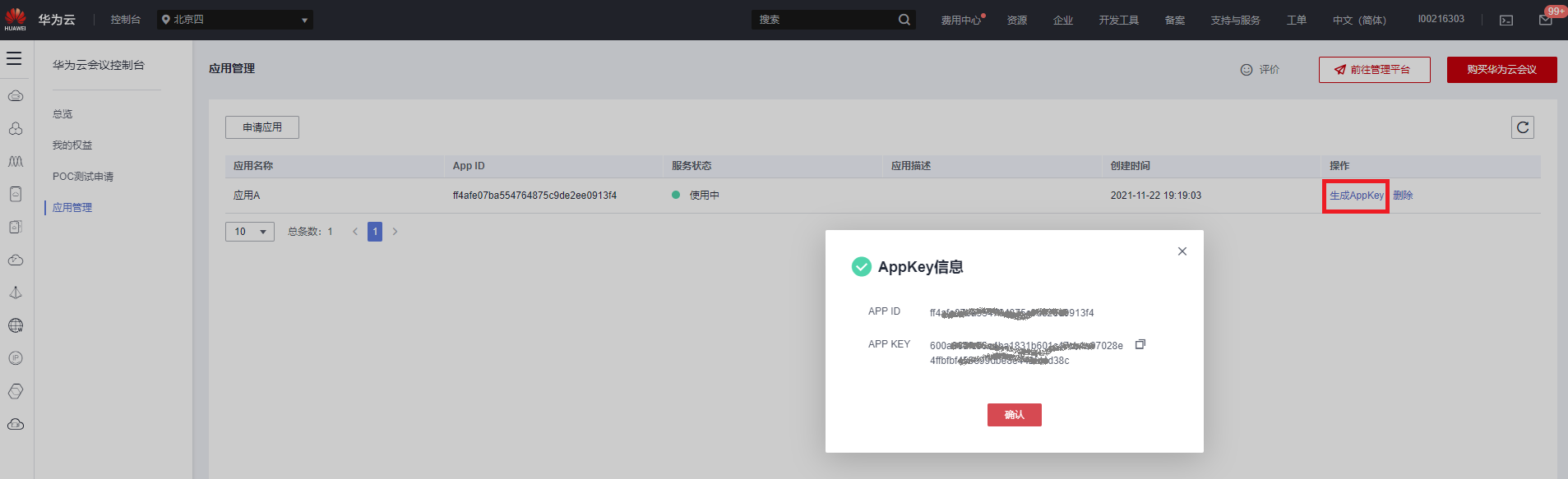This screenshot has width=1568, height=479.
Task: Open 备案 in top navigation
Action: click(x=1175, y=20)
